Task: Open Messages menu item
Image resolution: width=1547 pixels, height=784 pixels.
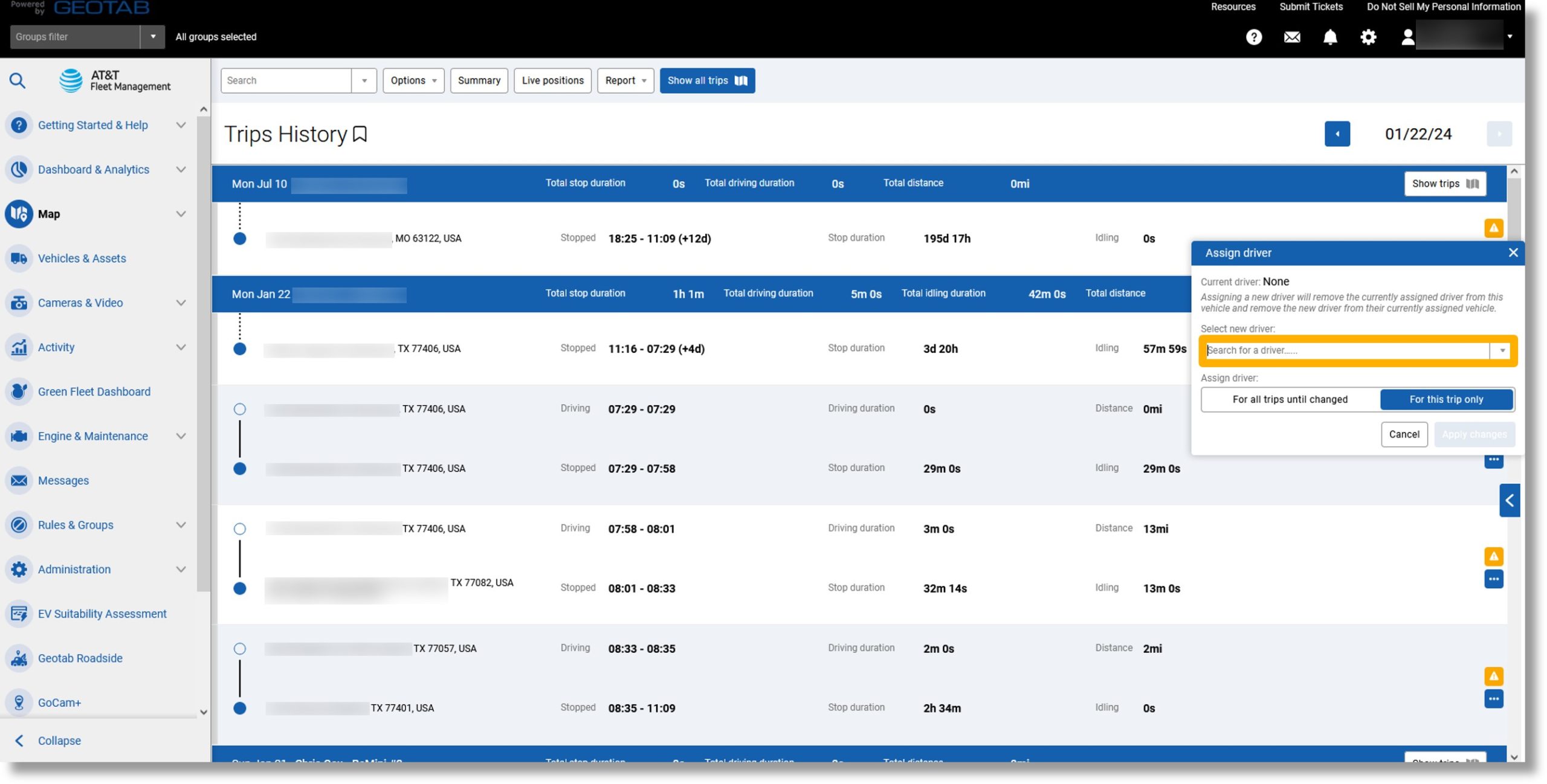Action: tap(63, 481)
